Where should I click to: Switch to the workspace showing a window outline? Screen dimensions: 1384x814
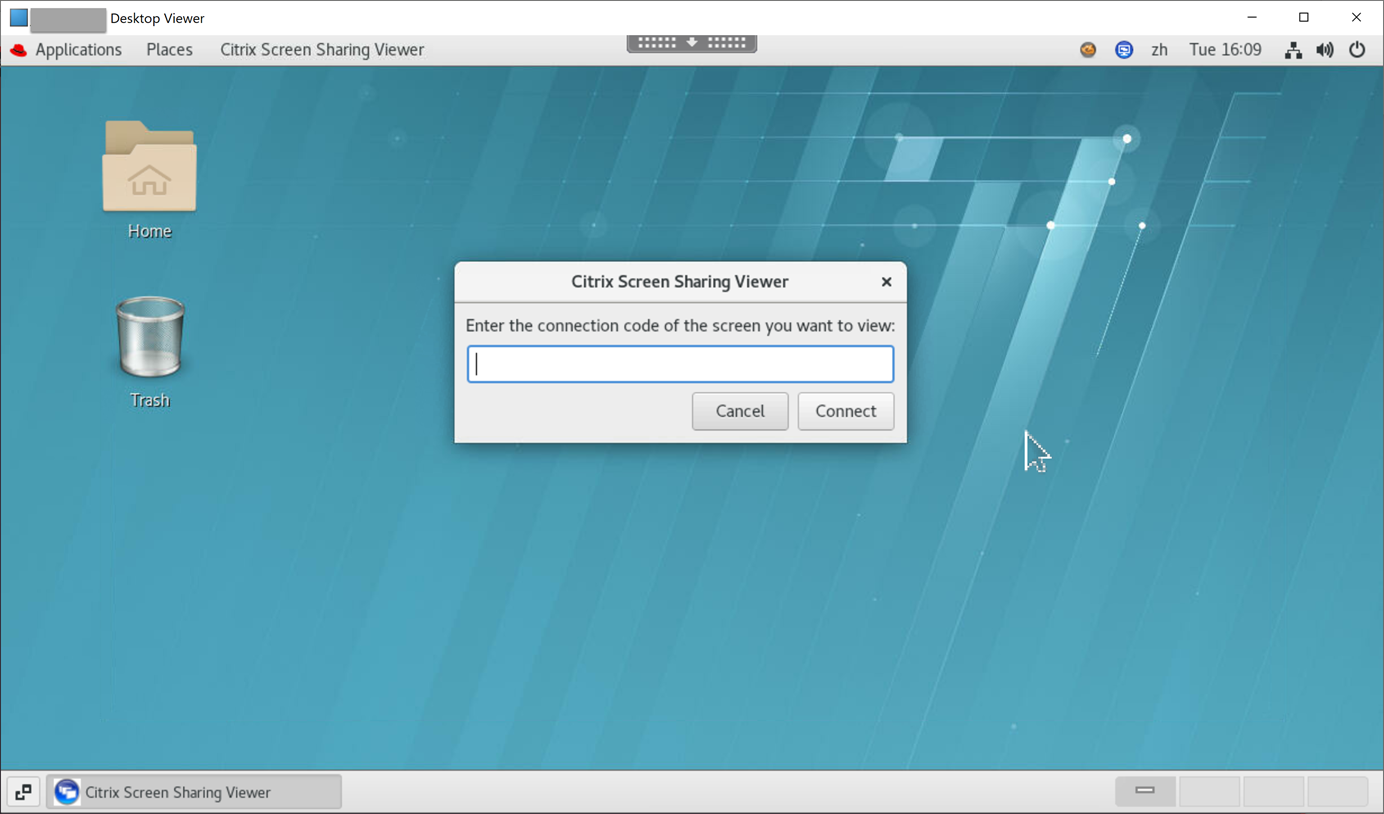(1146, 791)
